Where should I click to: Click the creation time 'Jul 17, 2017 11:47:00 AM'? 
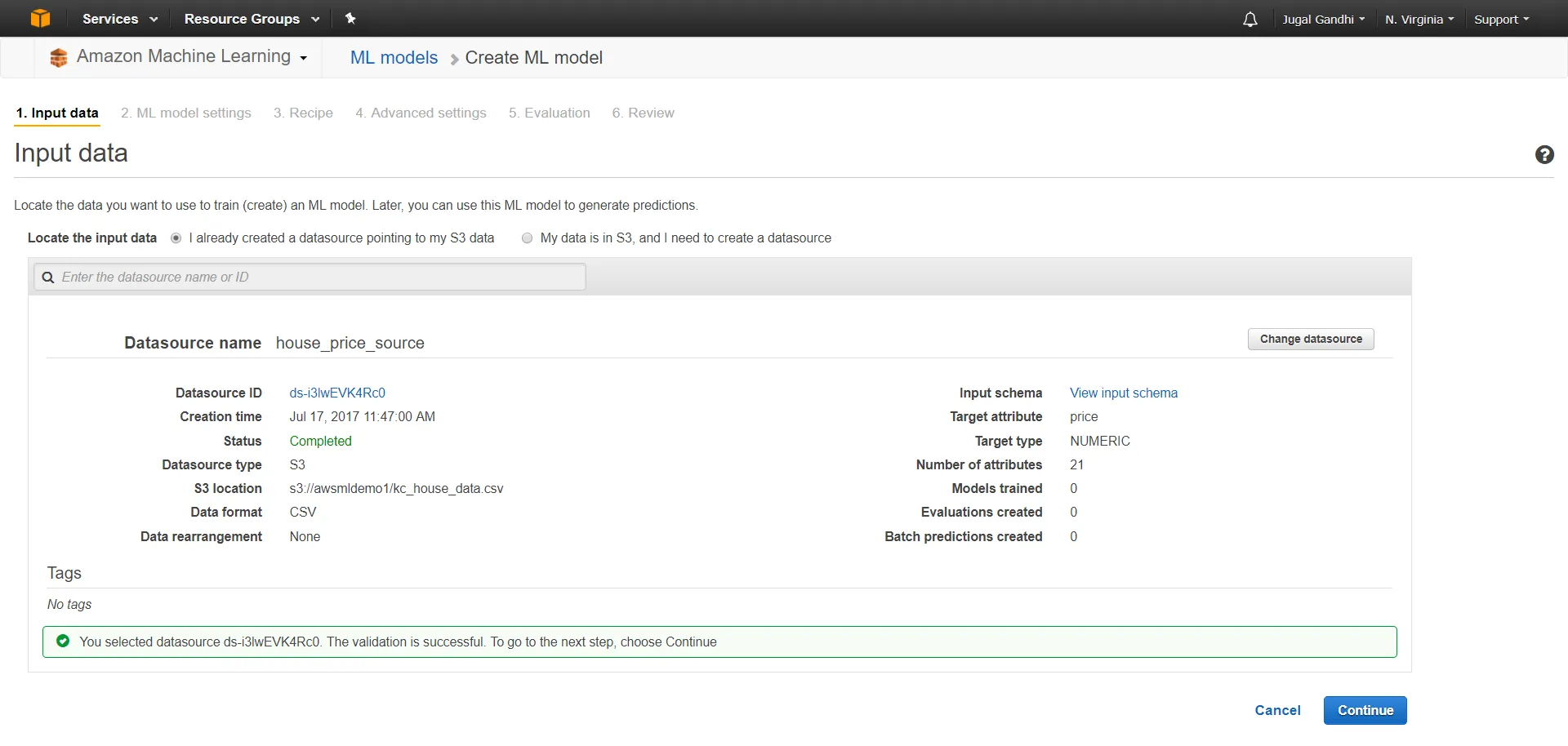click(362, 416)
